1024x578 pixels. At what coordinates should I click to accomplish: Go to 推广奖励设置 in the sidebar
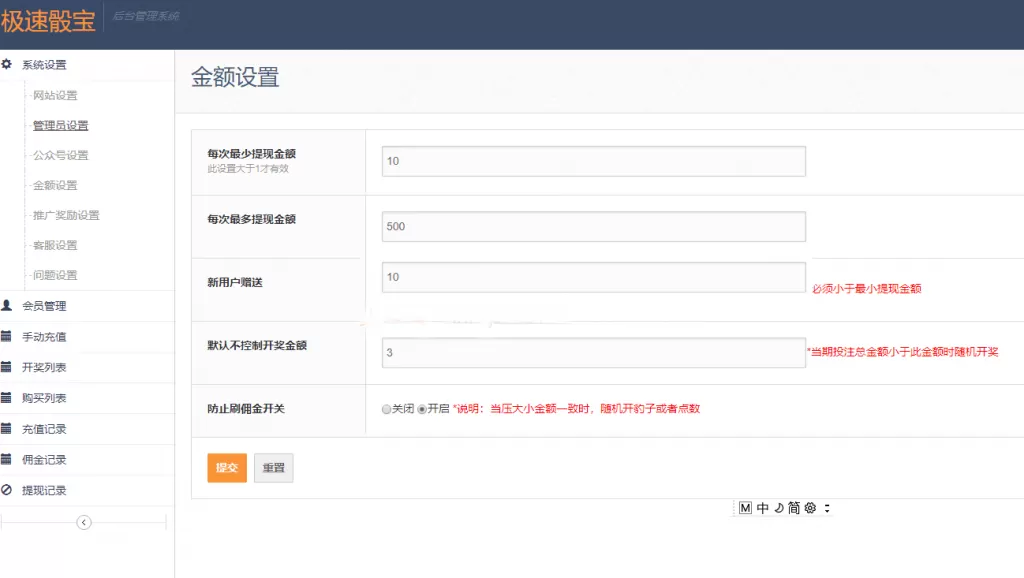(66, 216)
